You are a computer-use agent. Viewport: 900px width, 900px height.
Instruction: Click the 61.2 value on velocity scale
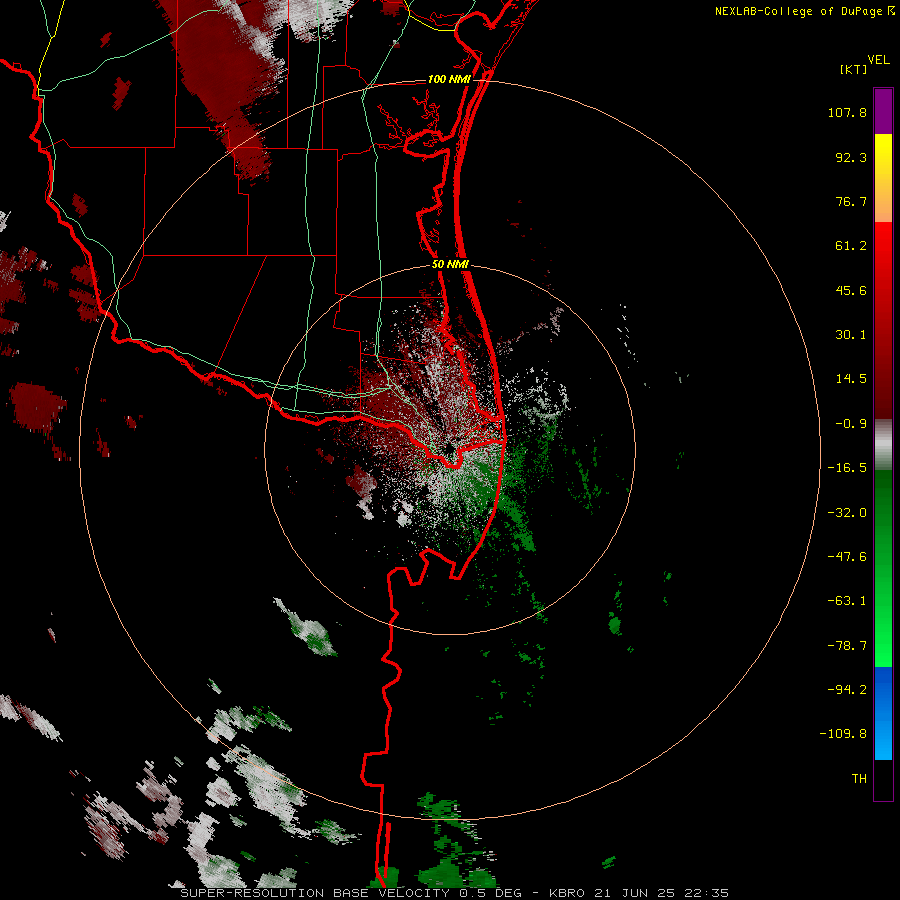point(851,246)
